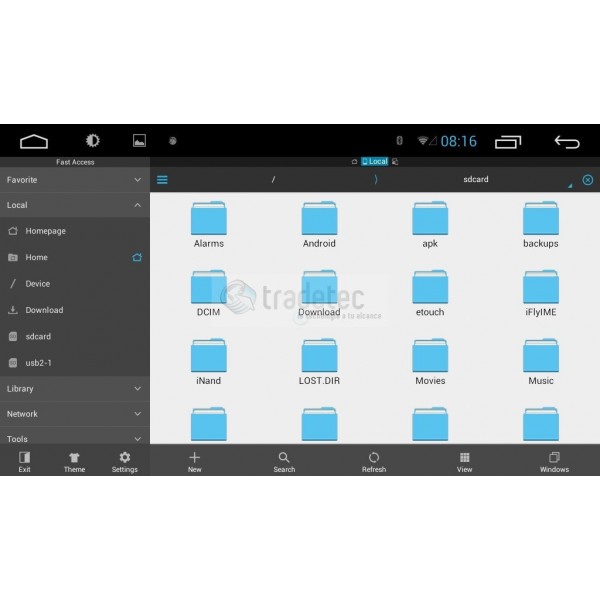Image resolution: width=600 pixels, height=600 pixels.
Task: Toggle the hamburger menu in path bar
Action: pos(162,180)
